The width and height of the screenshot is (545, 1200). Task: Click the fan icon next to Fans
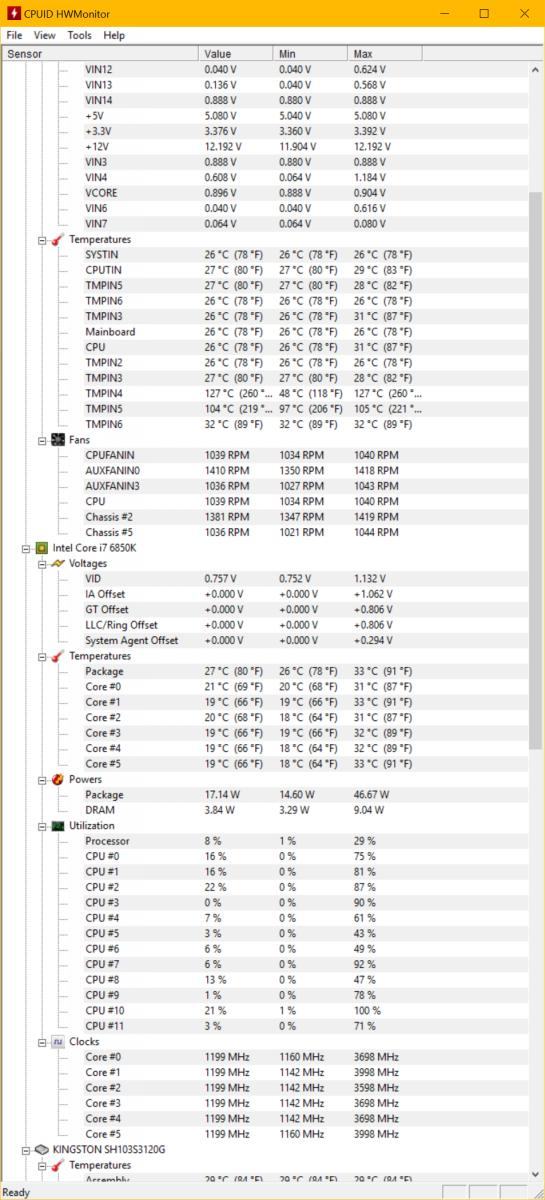coord(58,440)
